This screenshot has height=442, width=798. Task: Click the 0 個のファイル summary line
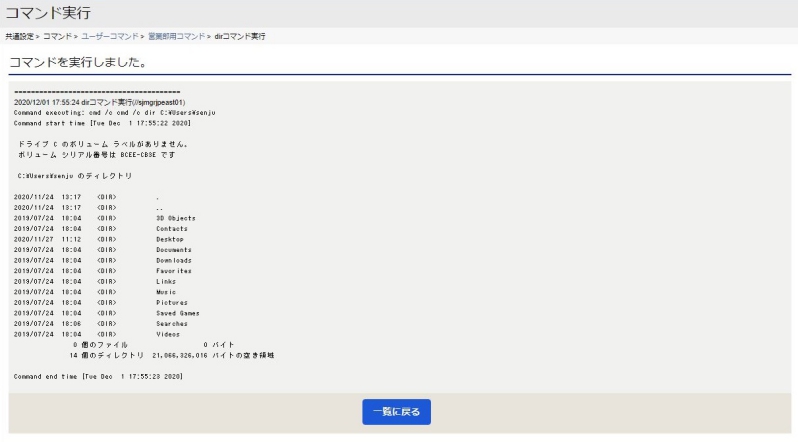pyautogui.click(x=154, y=345)
